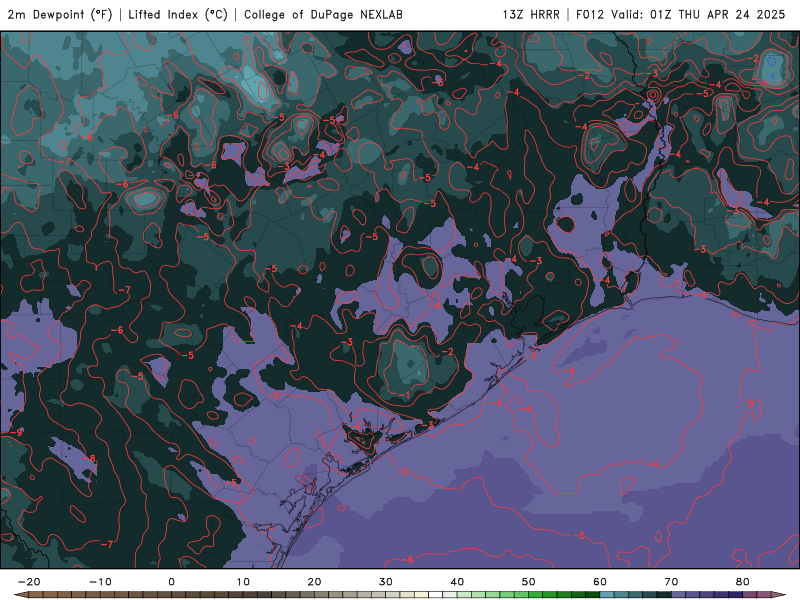Image resolution: width=800 pixels, height=600 pixels.
Task: Click the '30' tick label on colorbar
Action: 386,582
